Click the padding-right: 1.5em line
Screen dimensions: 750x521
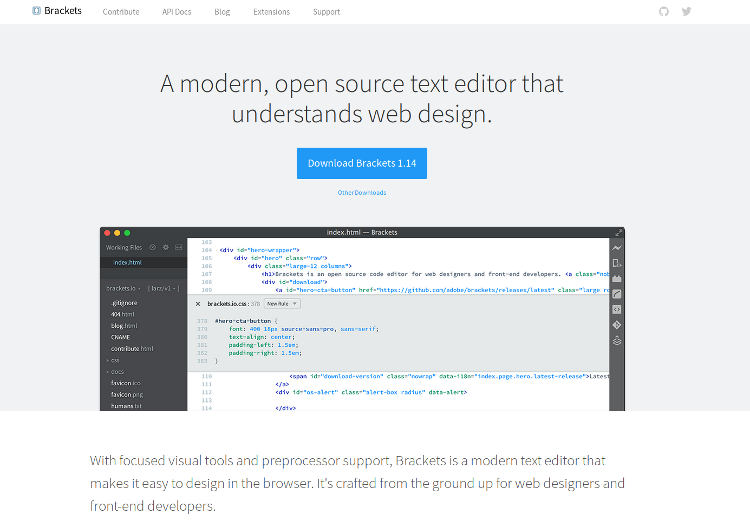click(265, 353)
